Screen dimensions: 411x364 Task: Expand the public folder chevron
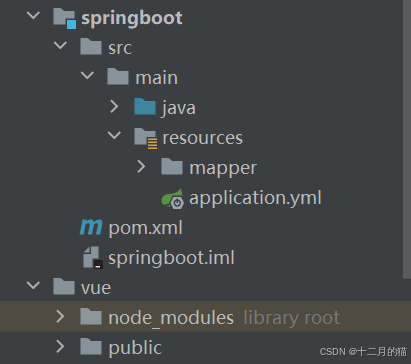60,346
